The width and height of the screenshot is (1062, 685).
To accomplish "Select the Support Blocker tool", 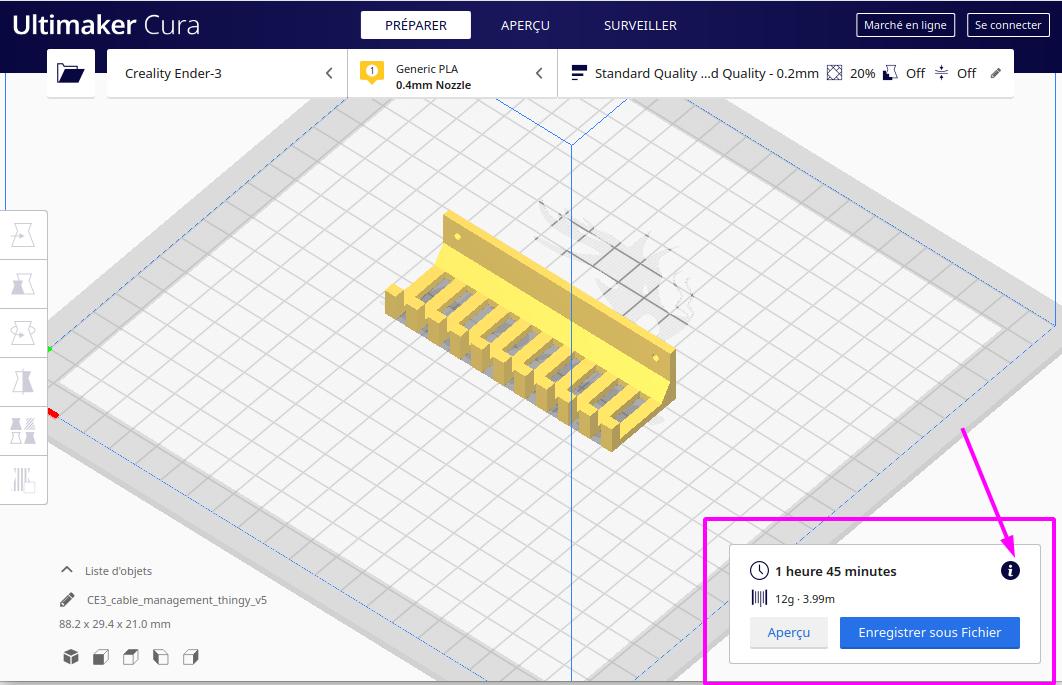I will 23,480.
